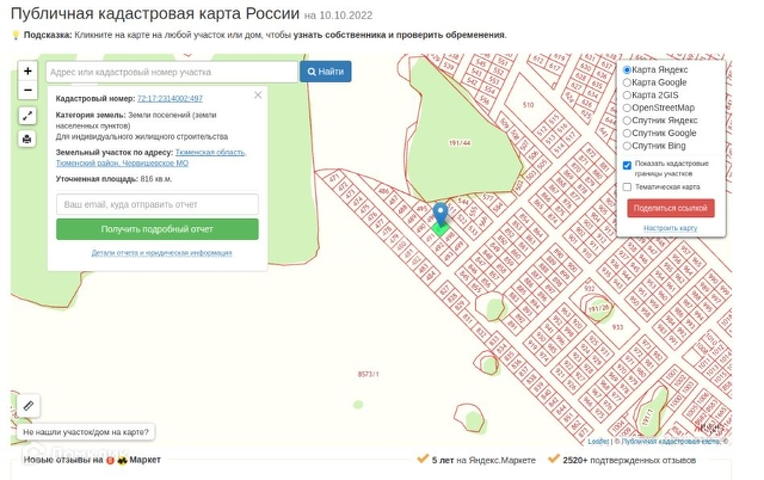Click Получить подробный отчет button
Image resolution: width=764 pixels, height=480 pixels.
click(x=157, y=229)
